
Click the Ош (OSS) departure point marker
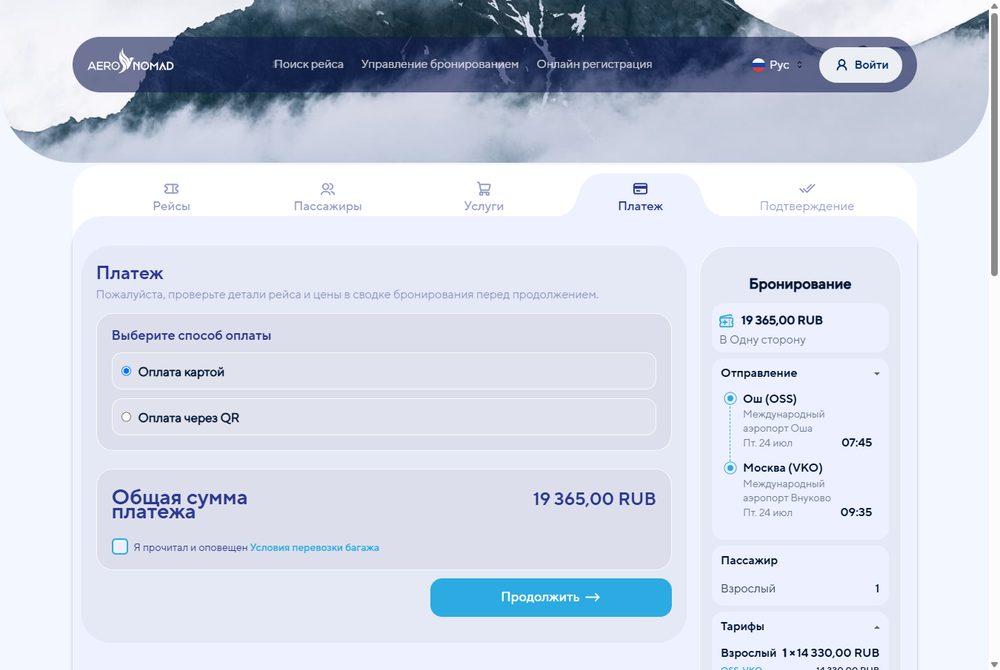[730, 398]
